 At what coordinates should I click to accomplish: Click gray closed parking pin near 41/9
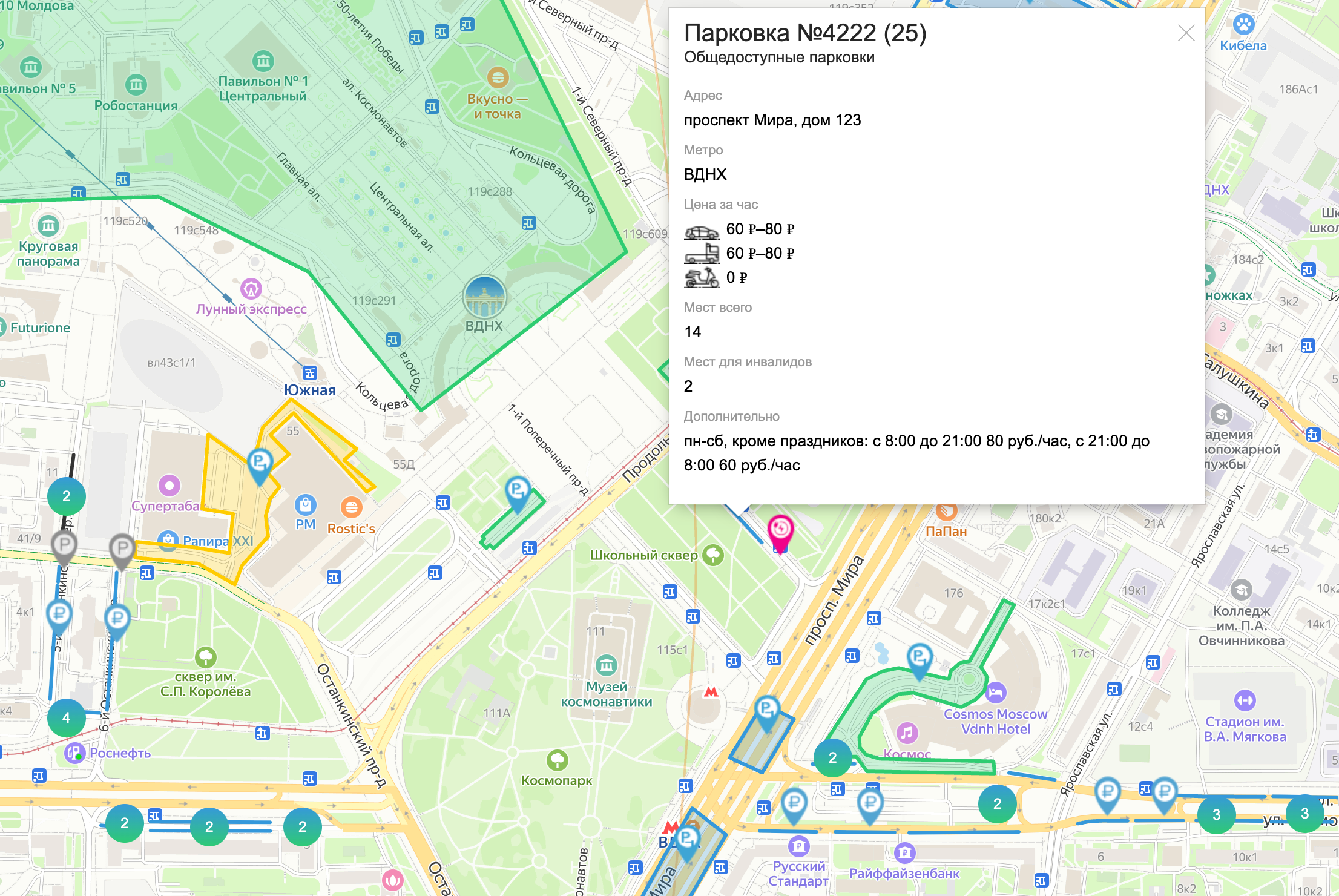pyautogui.click(x=64, y=545)
